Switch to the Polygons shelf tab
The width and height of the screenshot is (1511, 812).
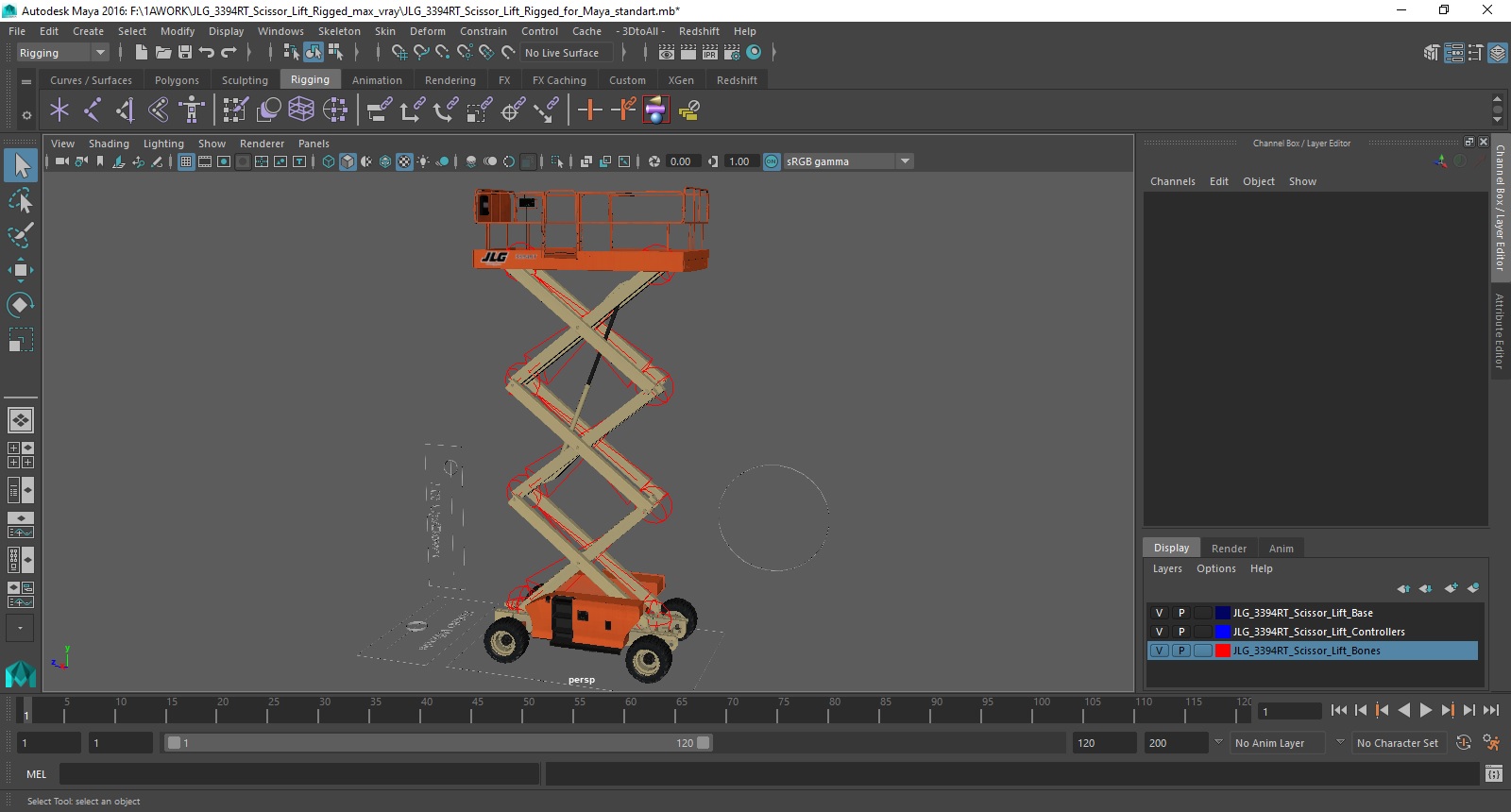pyautogui.click(x=177, y=80)
